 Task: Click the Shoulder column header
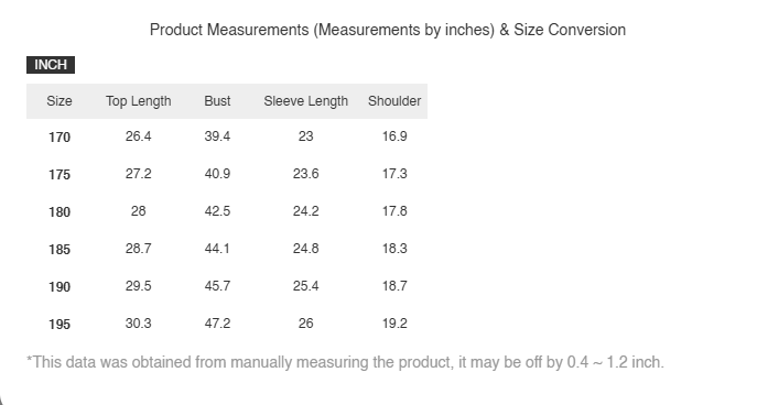click(x=394, y=101)
